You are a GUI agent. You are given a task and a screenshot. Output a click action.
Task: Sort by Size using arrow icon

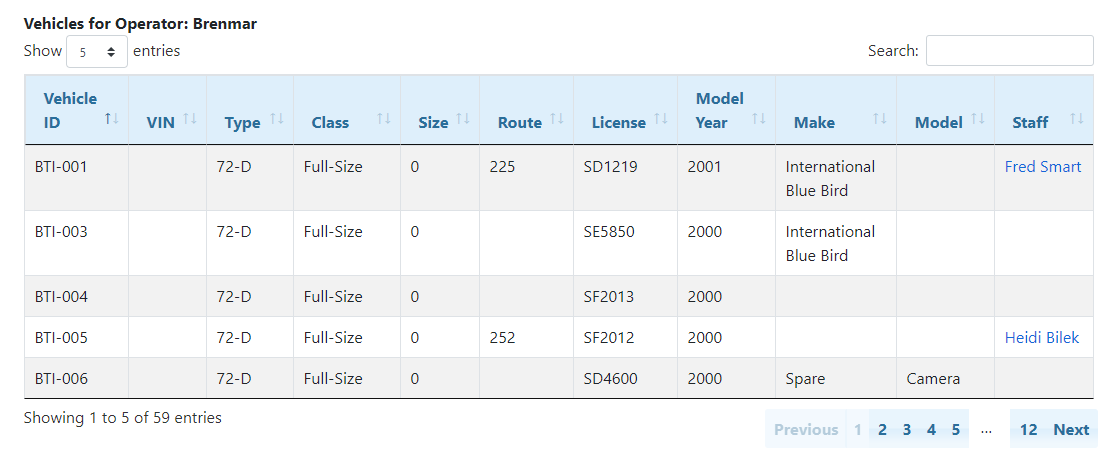463,119
